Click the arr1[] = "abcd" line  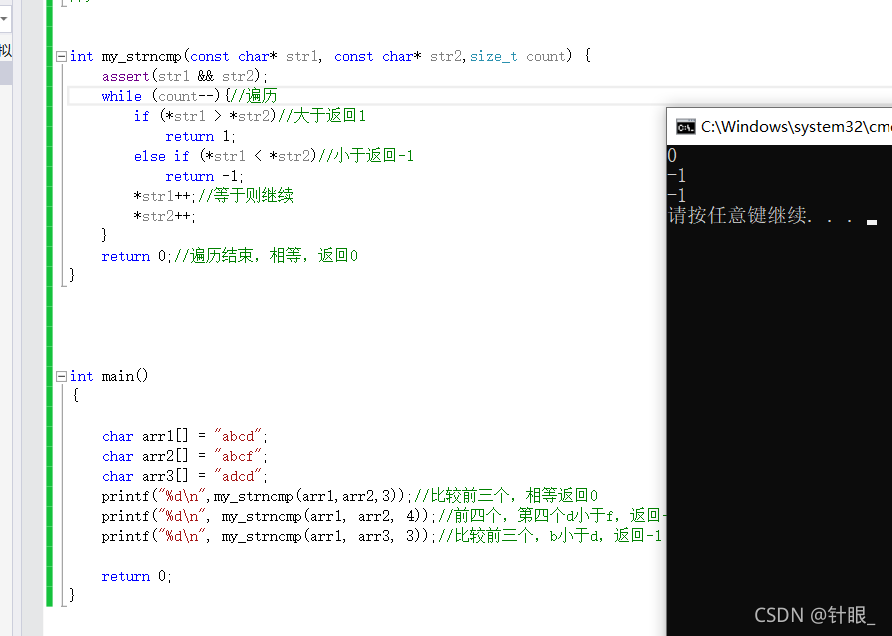click(184, 436)
